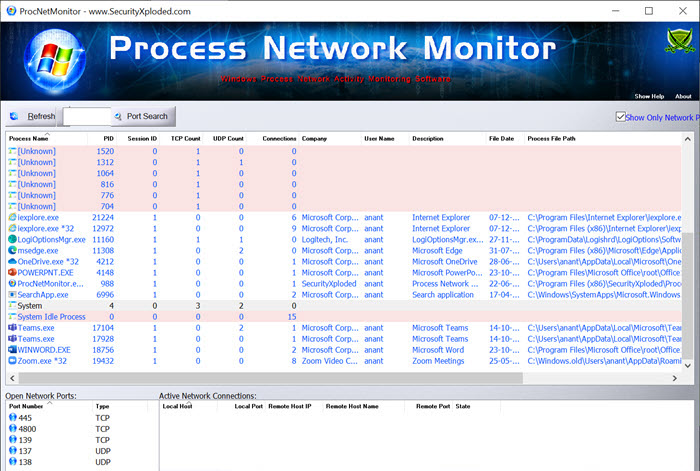Viewport: 700px width, 471px height.
Task: Click the globe icon for port 139
Action: click(13, 440)
